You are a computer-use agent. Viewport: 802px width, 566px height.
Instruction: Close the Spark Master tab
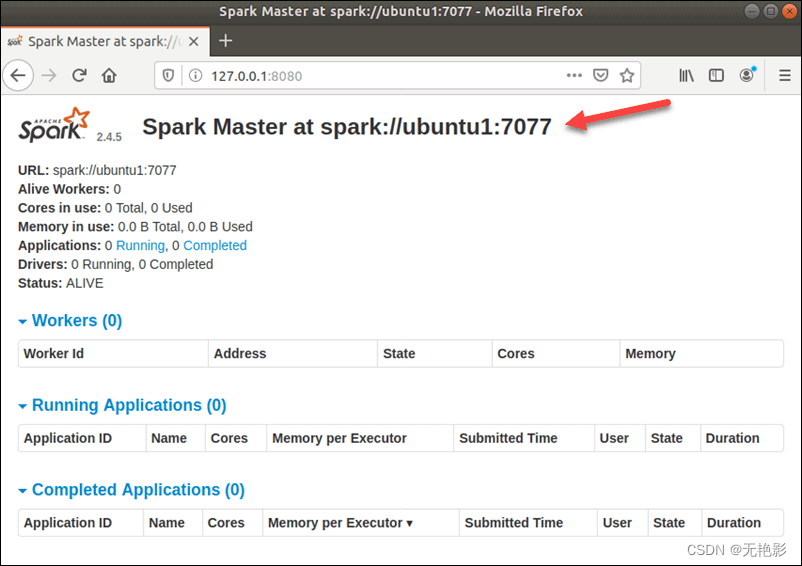pyautogui.click(x=193, y=41)
